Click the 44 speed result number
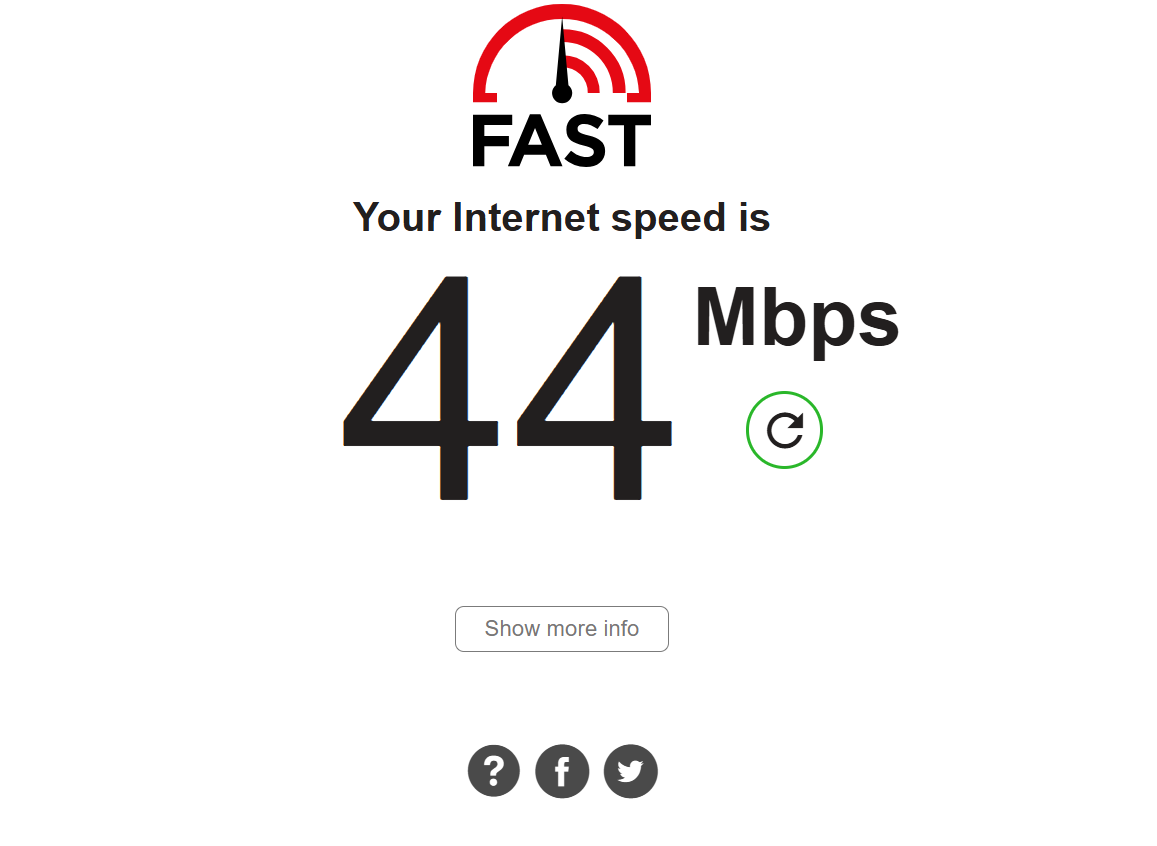This screenshot has height=846, width=1157. 508,388
